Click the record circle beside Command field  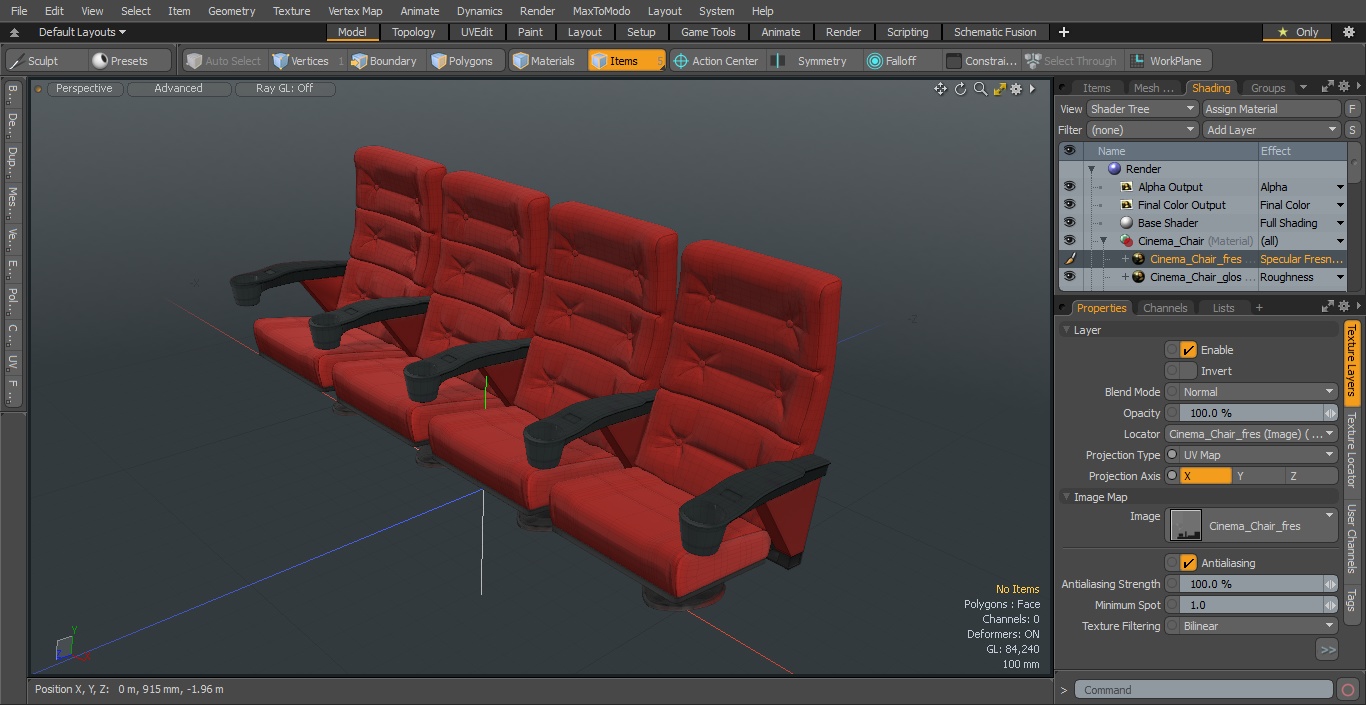point(1347,689)
